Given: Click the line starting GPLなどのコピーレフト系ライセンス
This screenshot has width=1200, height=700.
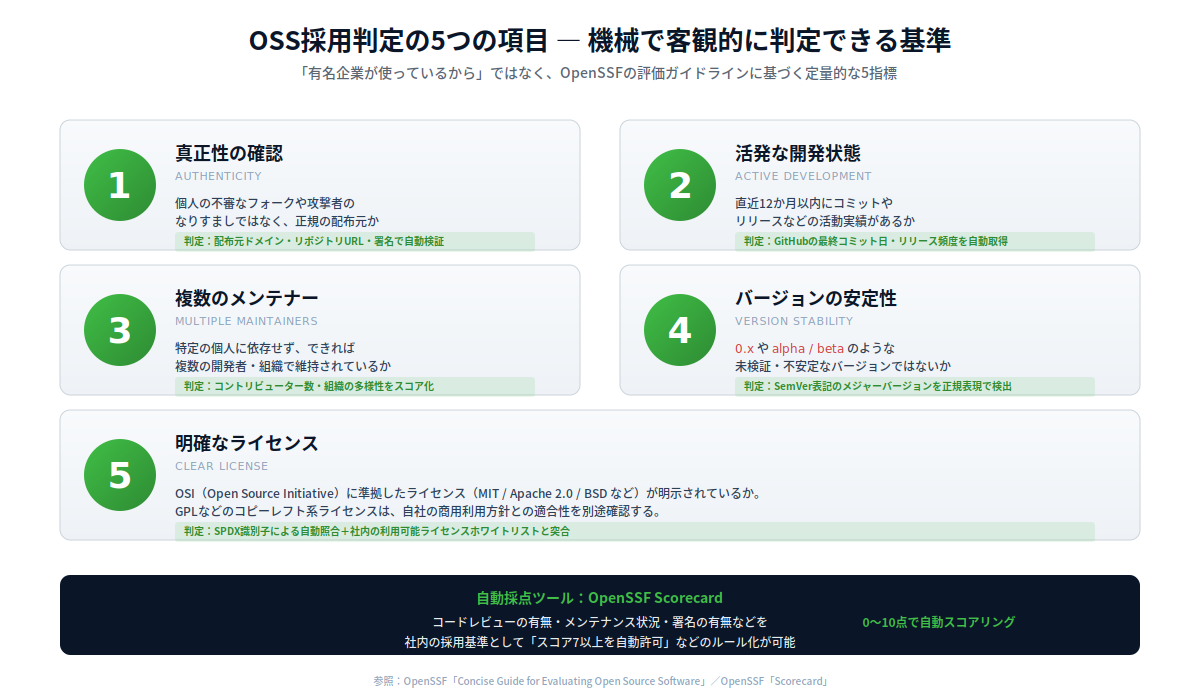Looking at the screenshot, I should (x=419, y=511).
